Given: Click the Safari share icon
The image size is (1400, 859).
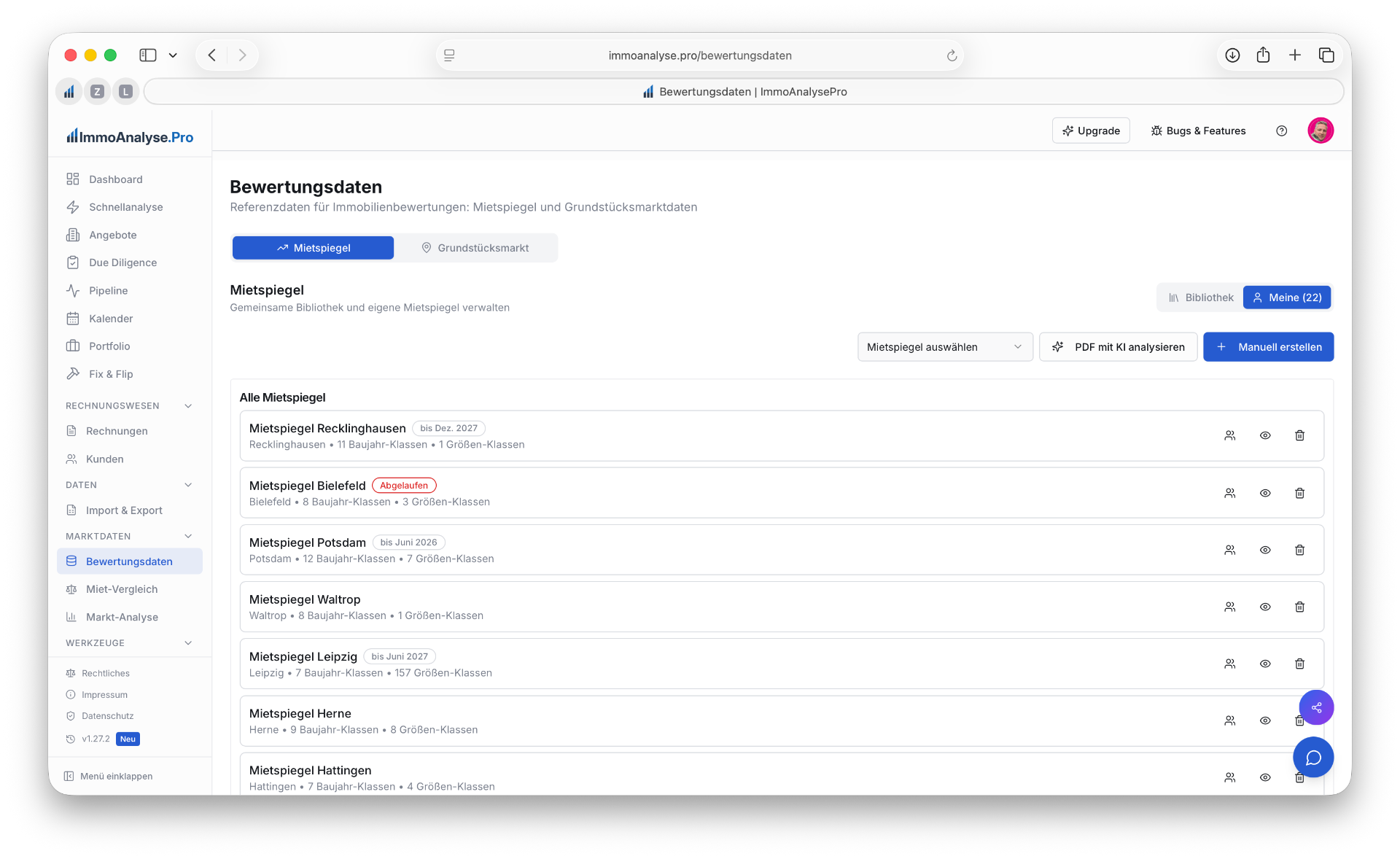Looking at the screenshot, I should pos(1264,55).
